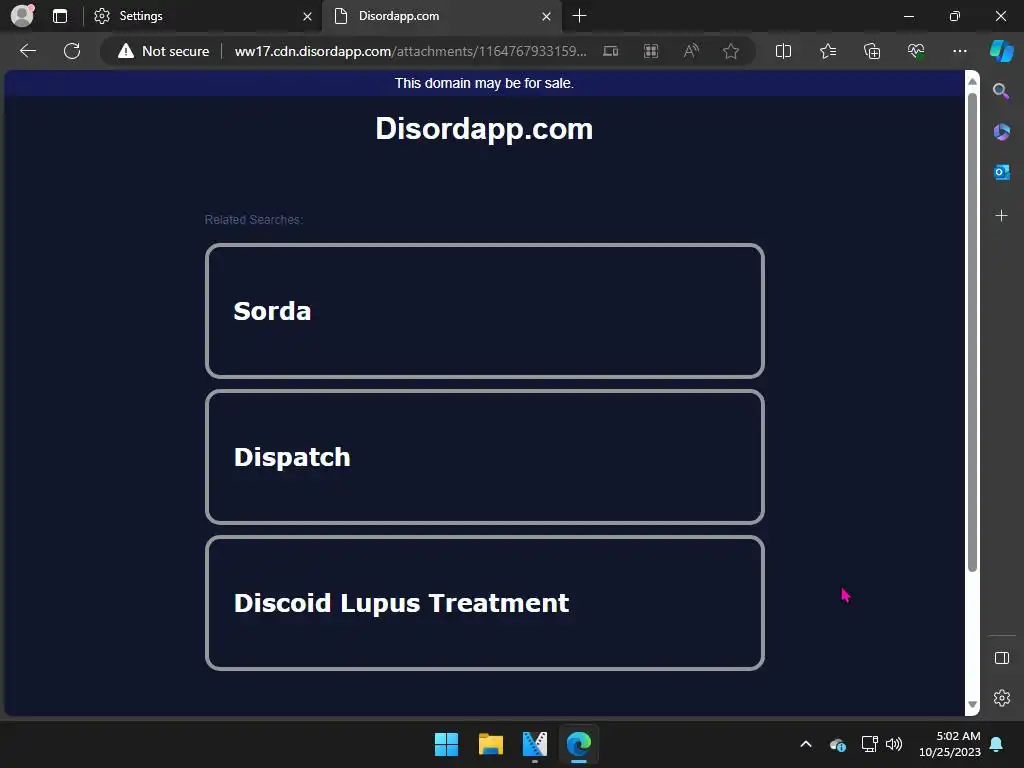Open Browser essentials heart icon
Viewport: 1024px width, 768px height.
point(916,51)
